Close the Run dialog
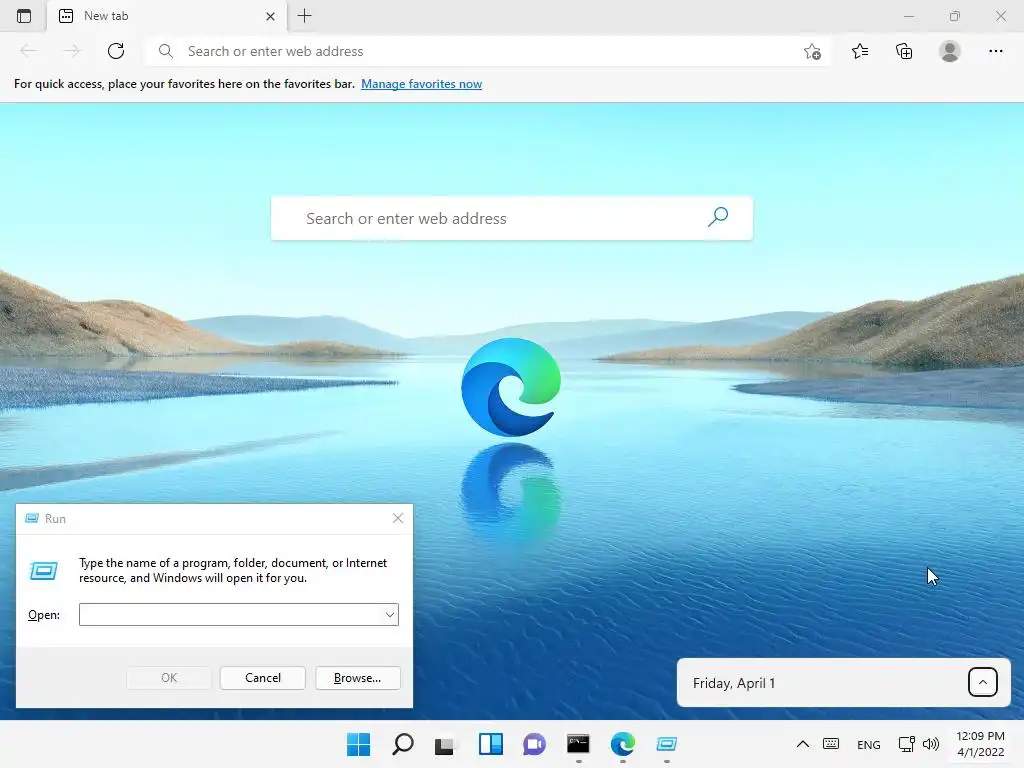The height and width of the screenshot is (768, 1024). [x=398, y=518]
